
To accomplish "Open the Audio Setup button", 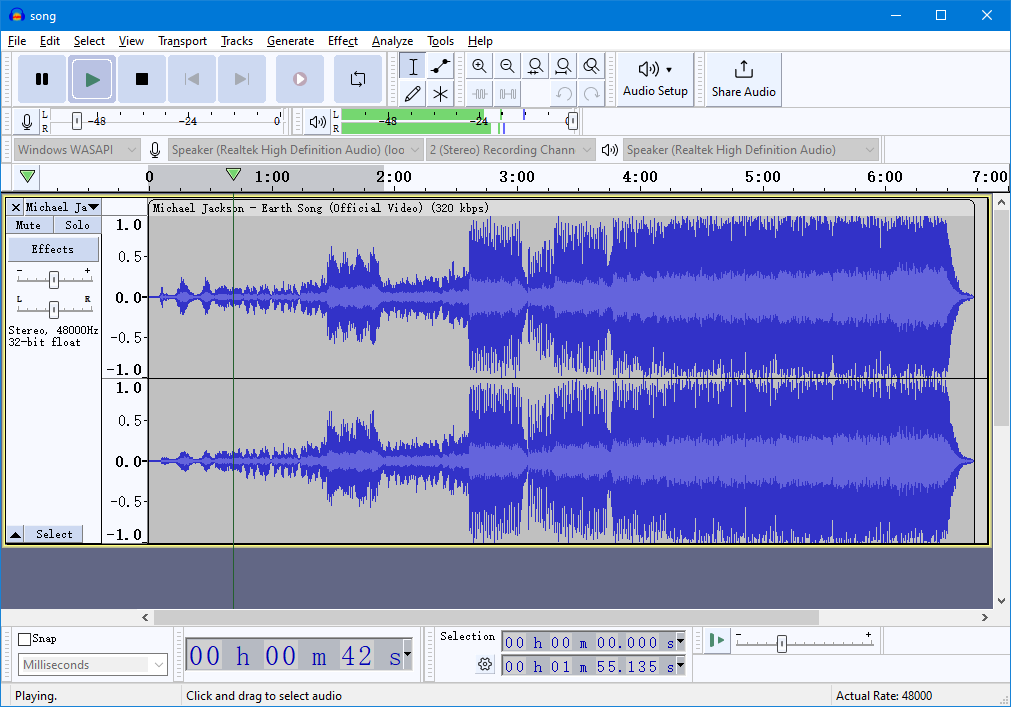I will 655,79.
